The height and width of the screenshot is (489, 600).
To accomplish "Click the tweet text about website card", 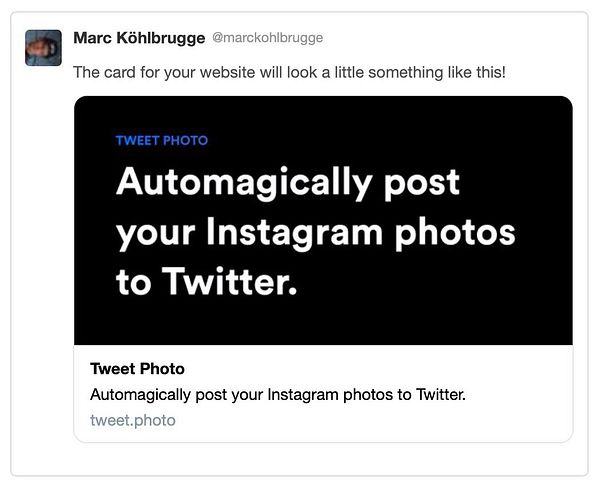I will (x=290, y=73).
